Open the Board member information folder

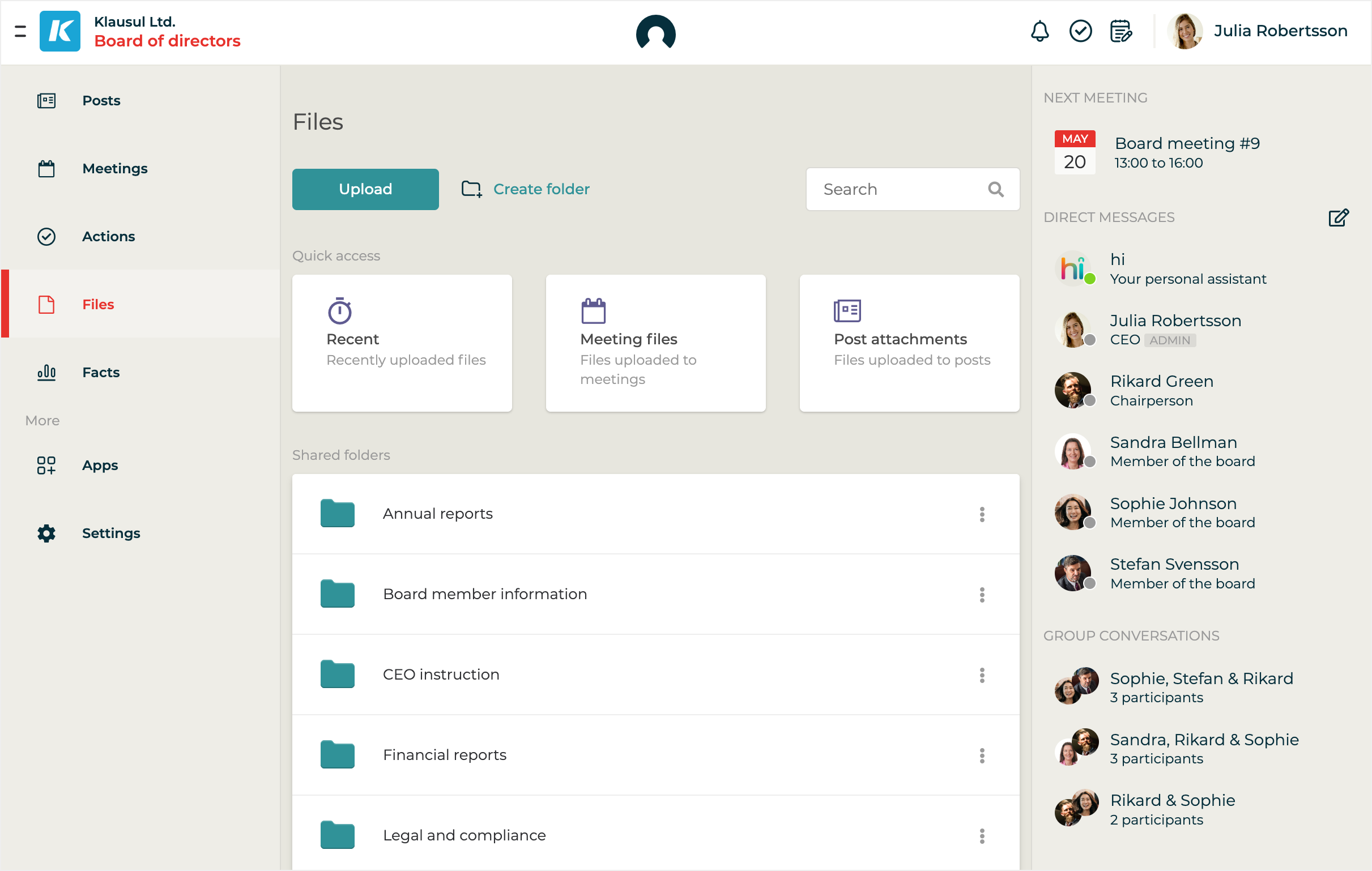484,594
